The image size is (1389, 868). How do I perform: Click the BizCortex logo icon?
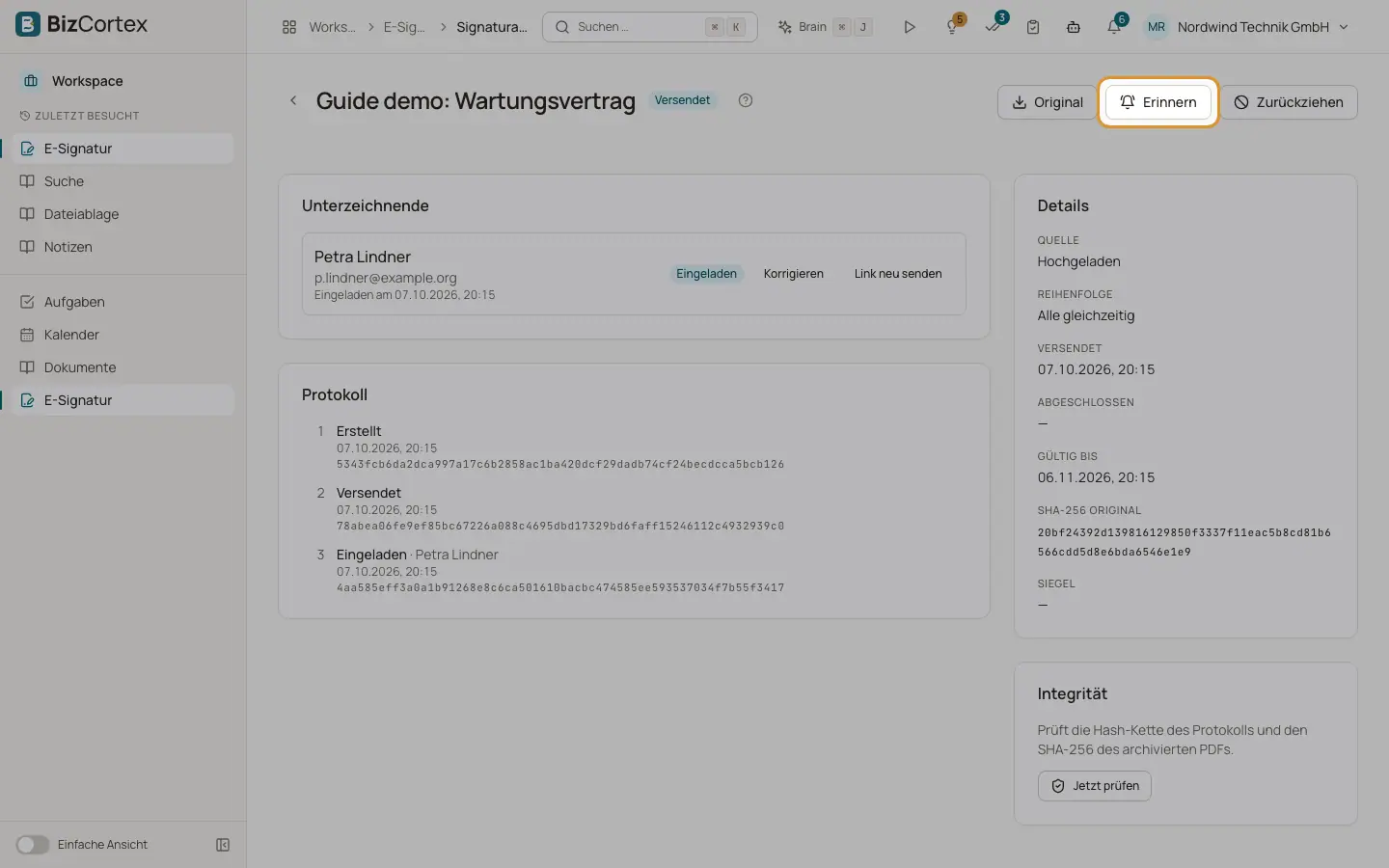28,24
